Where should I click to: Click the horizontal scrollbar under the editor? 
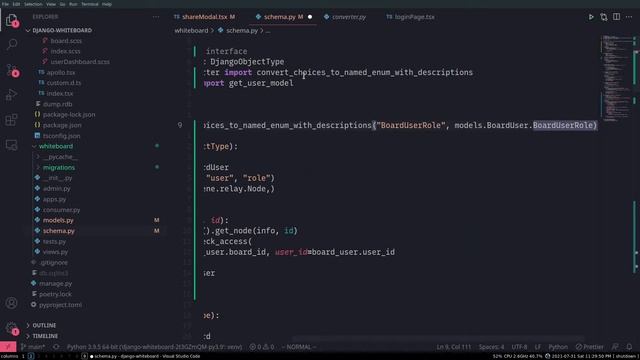(439, 339)
